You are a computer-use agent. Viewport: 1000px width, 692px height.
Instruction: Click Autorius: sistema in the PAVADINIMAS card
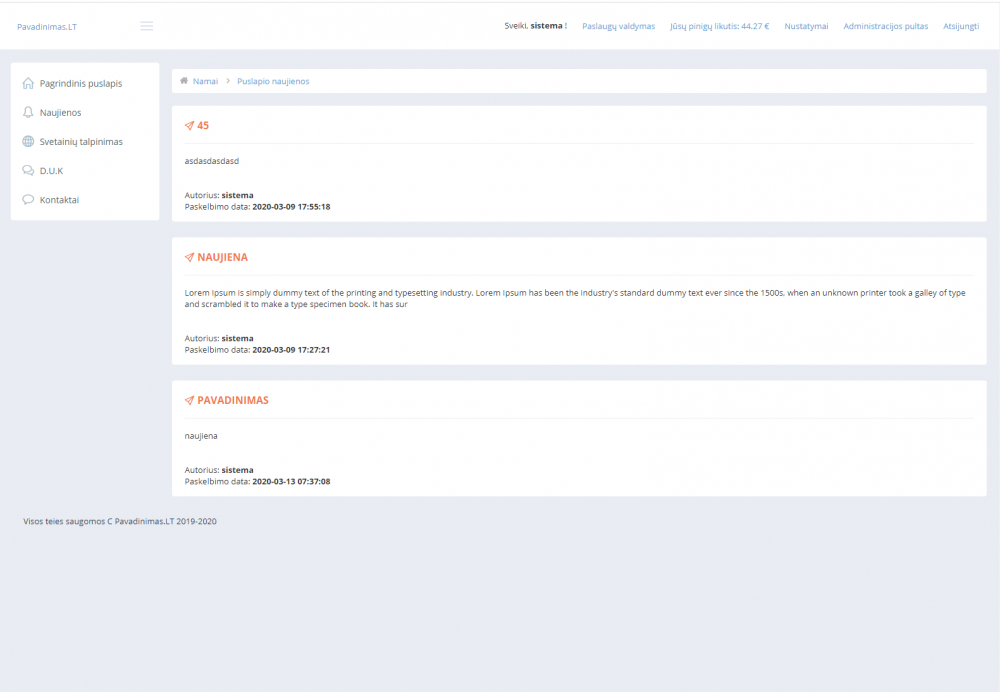219,470
